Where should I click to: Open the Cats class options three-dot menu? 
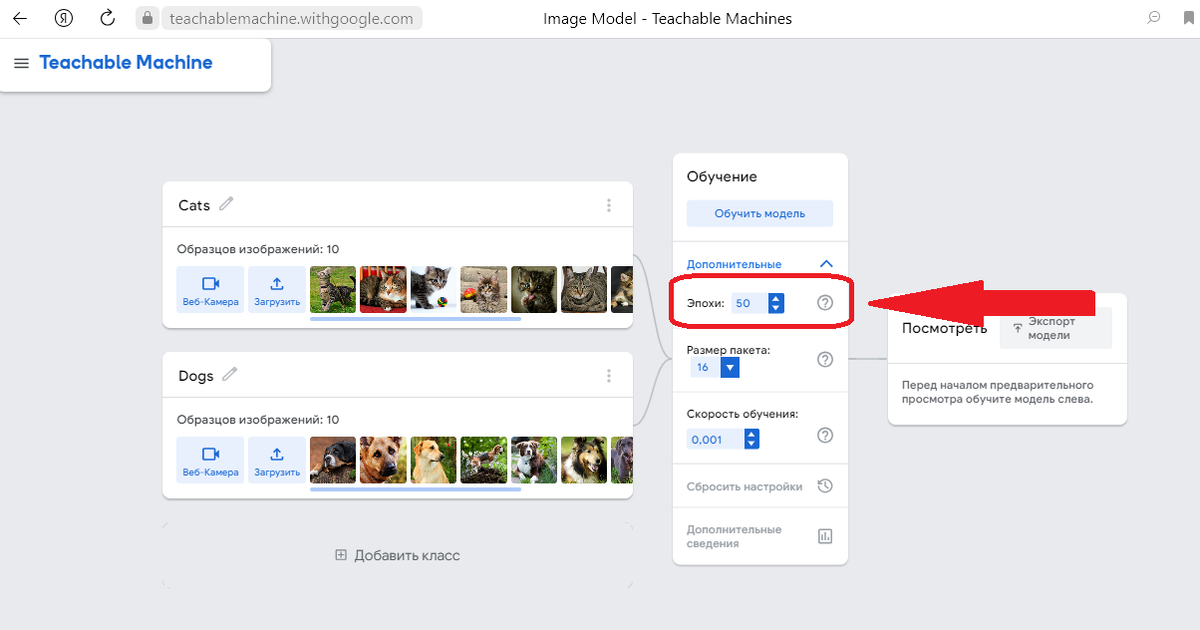coord(609,205)
